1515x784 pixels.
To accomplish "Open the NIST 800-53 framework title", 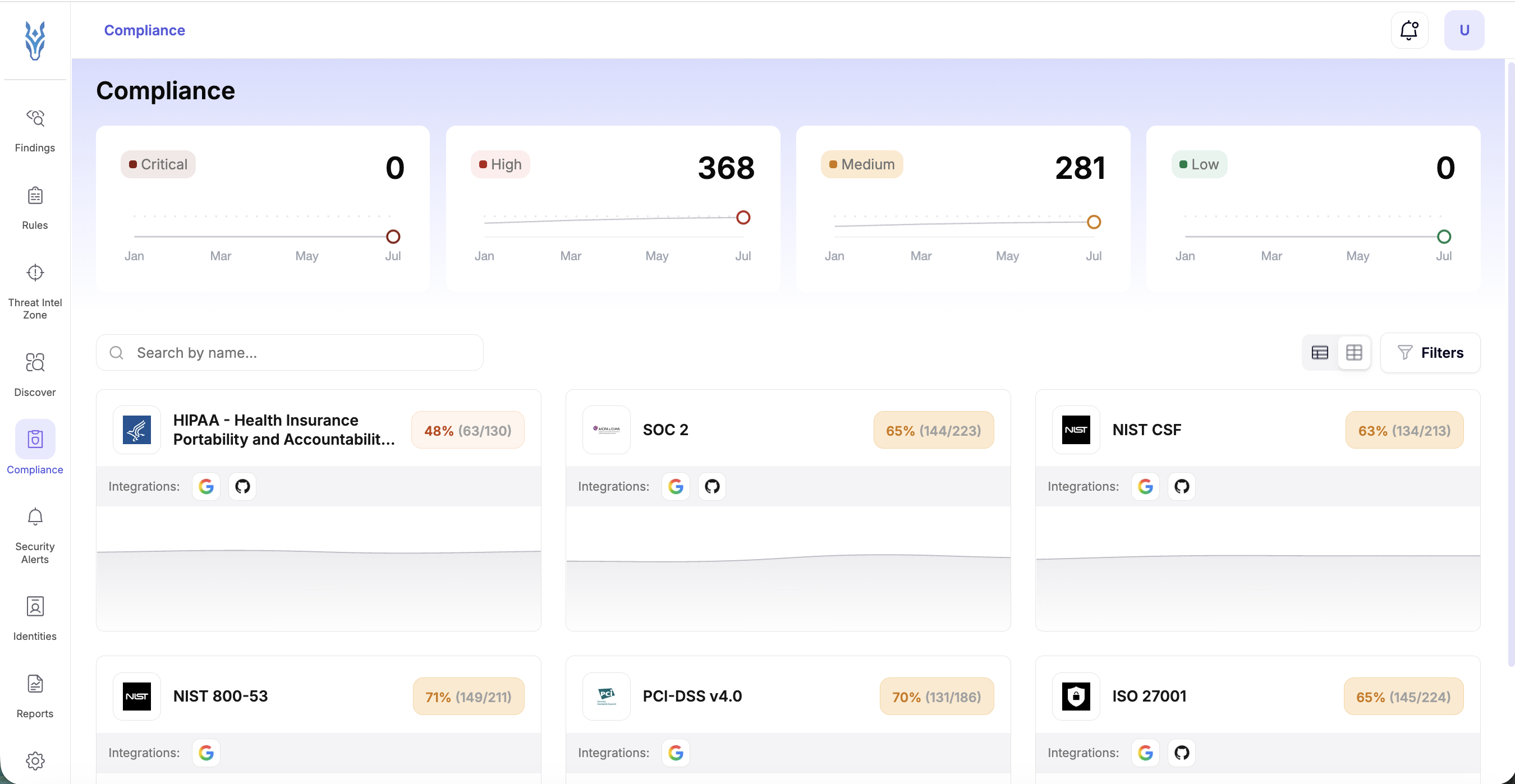I will pos(220,697).
